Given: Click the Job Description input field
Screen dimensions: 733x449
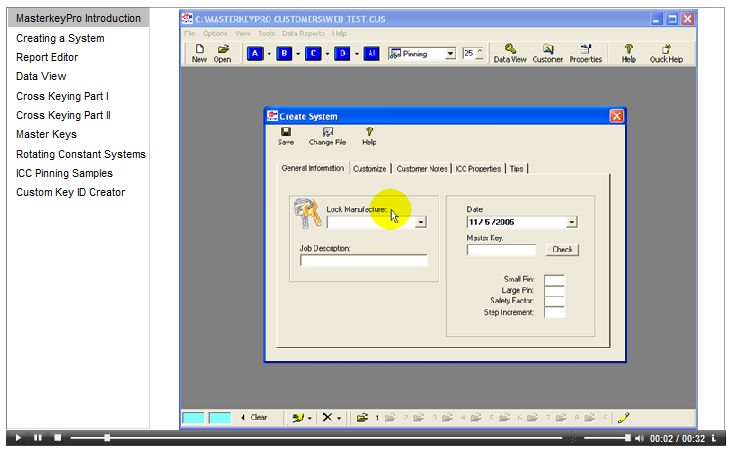Looking at the screenshot, I should (364, 261).
